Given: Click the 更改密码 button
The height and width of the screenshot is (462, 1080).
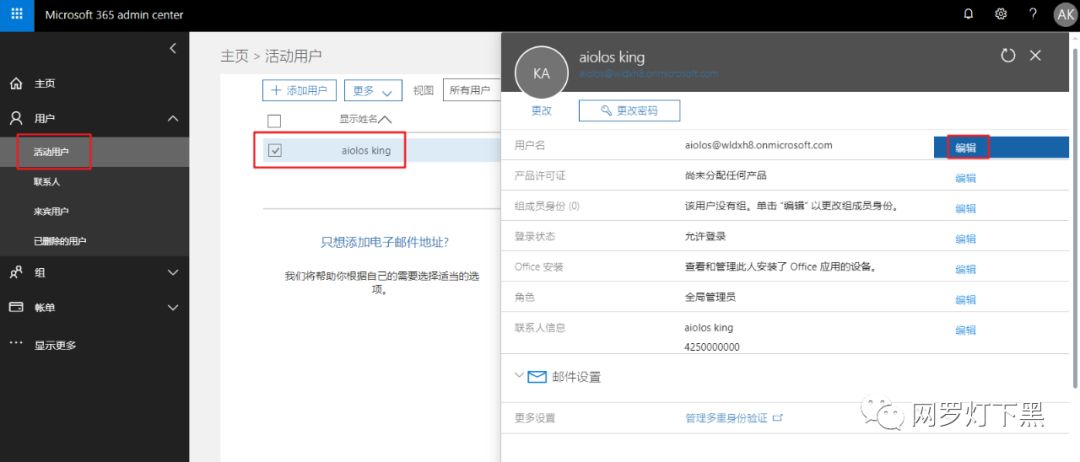Looking at the screenshot, I should (630, 110).
